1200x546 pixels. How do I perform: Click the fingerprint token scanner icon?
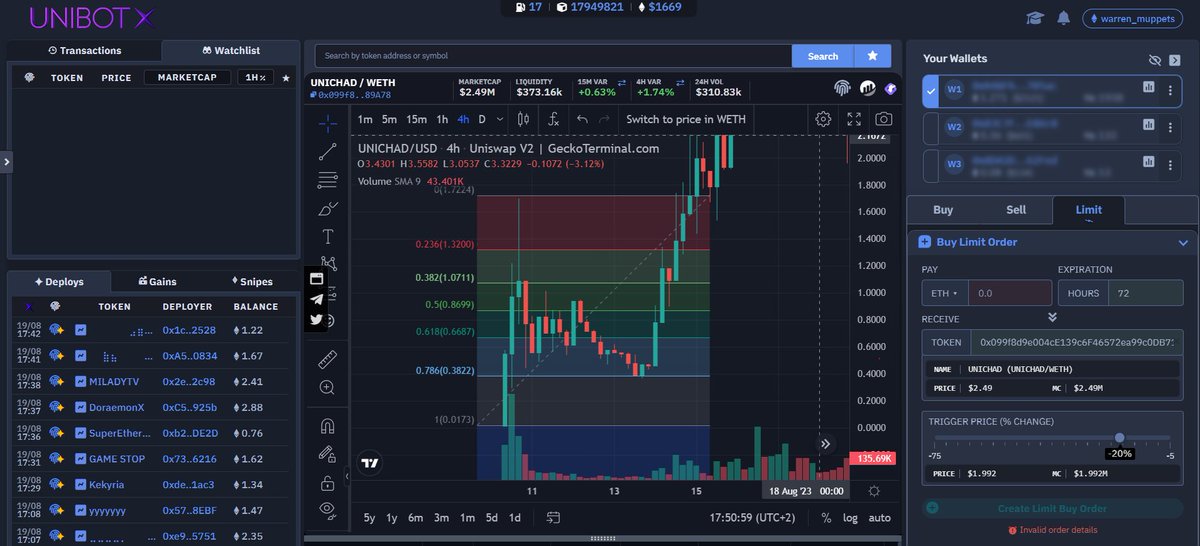pyautogui.click(x=842, y=88)
